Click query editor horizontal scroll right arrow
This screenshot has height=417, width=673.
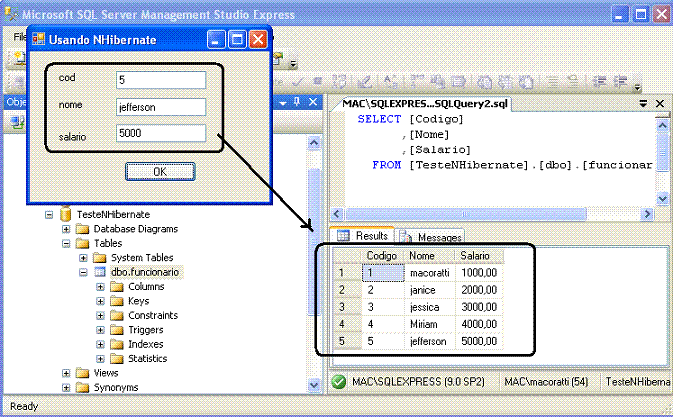(x=647, y=214)
